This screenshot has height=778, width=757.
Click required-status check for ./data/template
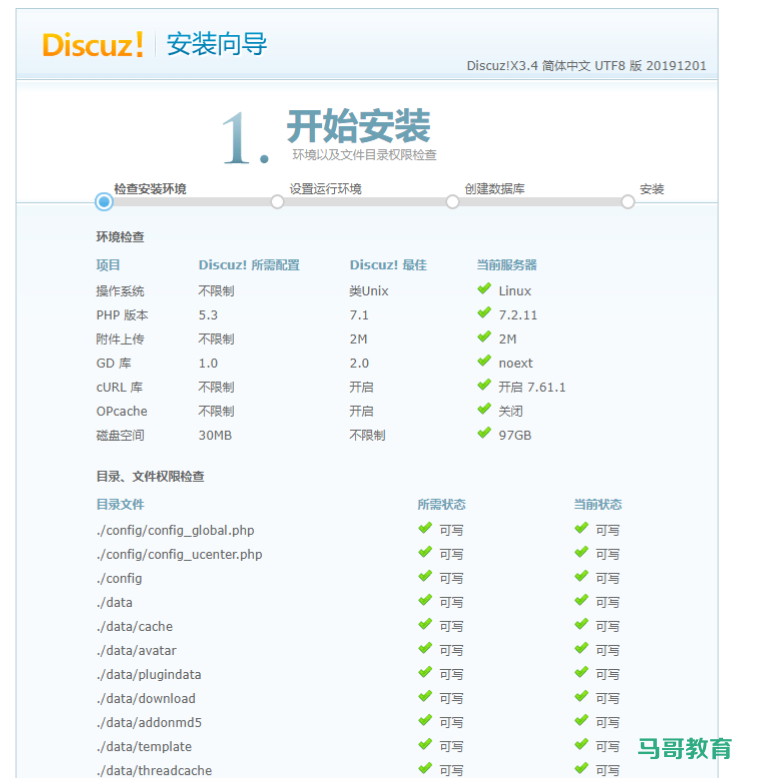coord(425,745)
